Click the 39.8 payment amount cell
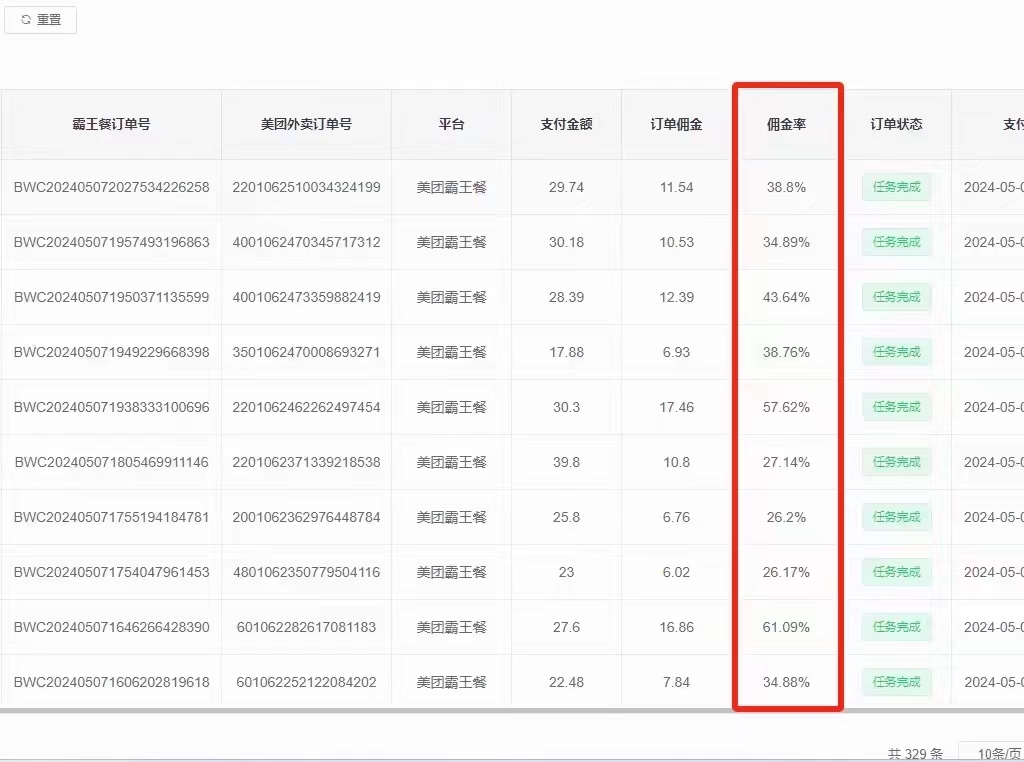This screenshot has width=1024, height=762. (x=566, y=462)
